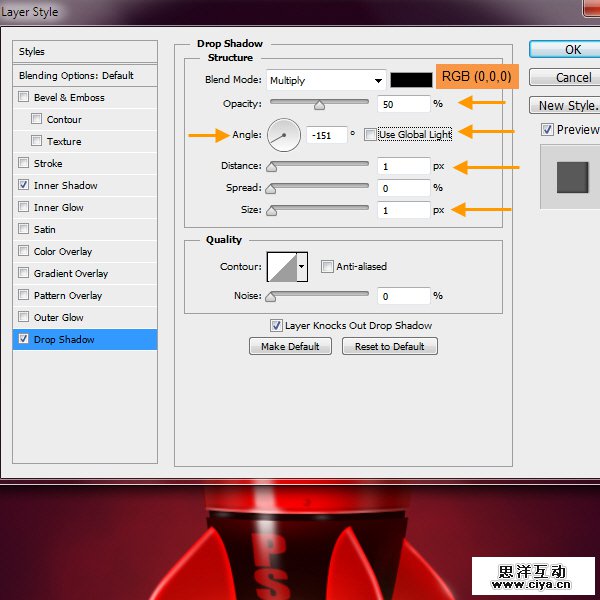600x600 pixels.
Task: Click the Noise value field
Action: (404, 296)
